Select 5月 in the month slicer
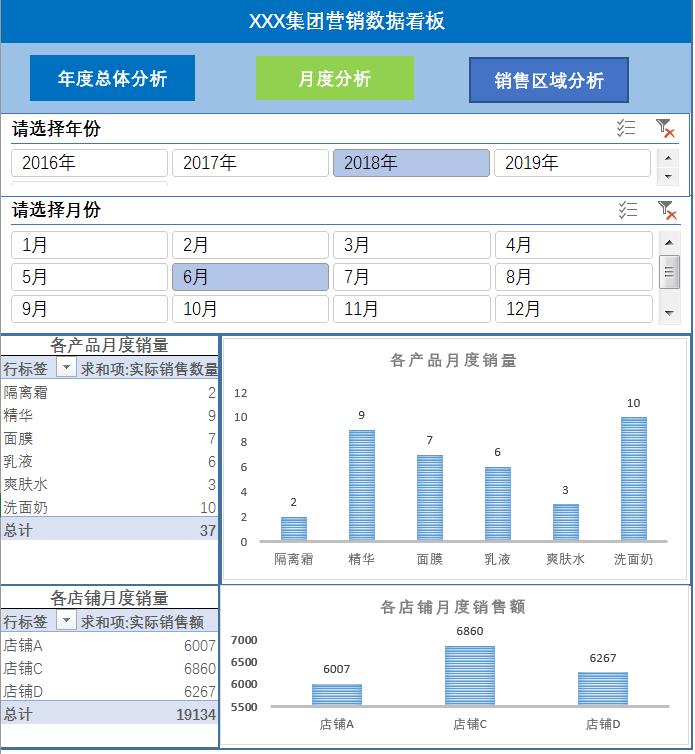This screenshot has width=695, height=754. click(x=89, y=277)
